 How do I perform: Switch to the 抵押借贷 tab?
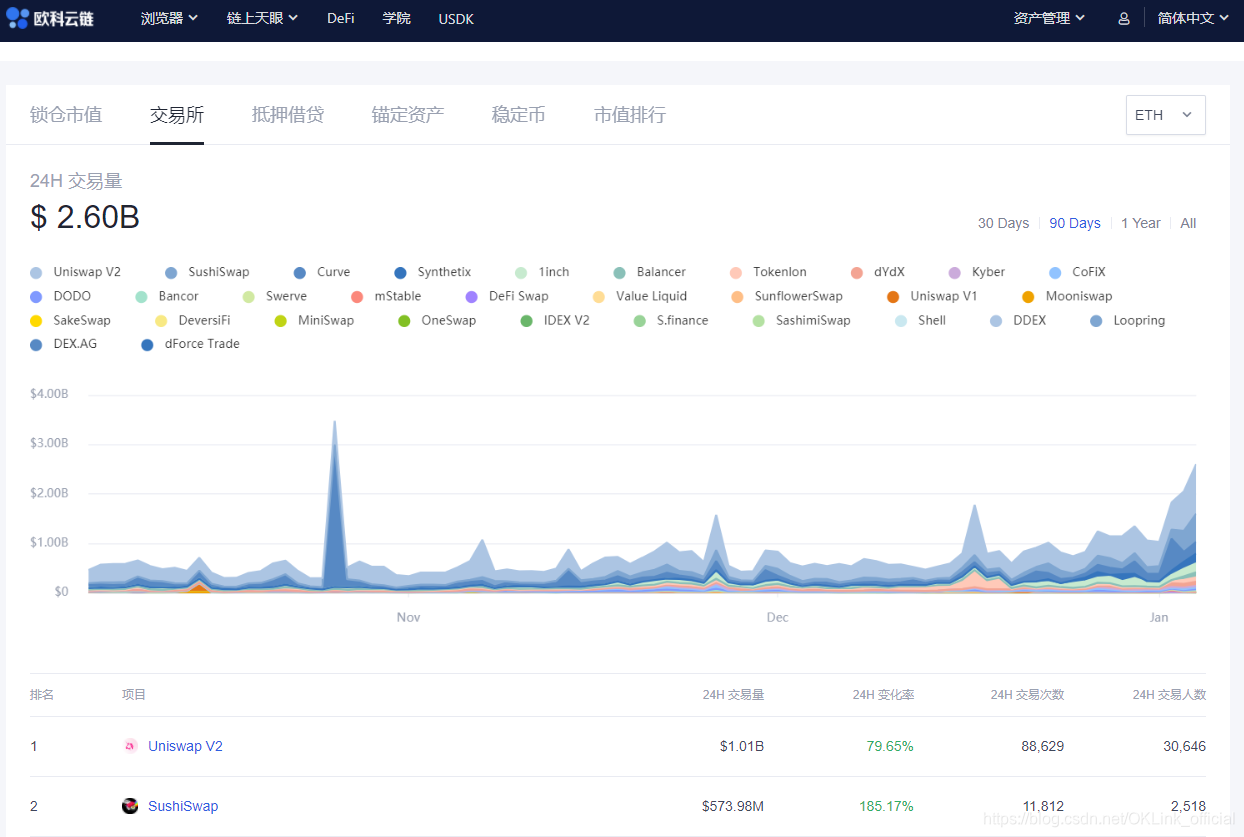[x=288, y=115]
